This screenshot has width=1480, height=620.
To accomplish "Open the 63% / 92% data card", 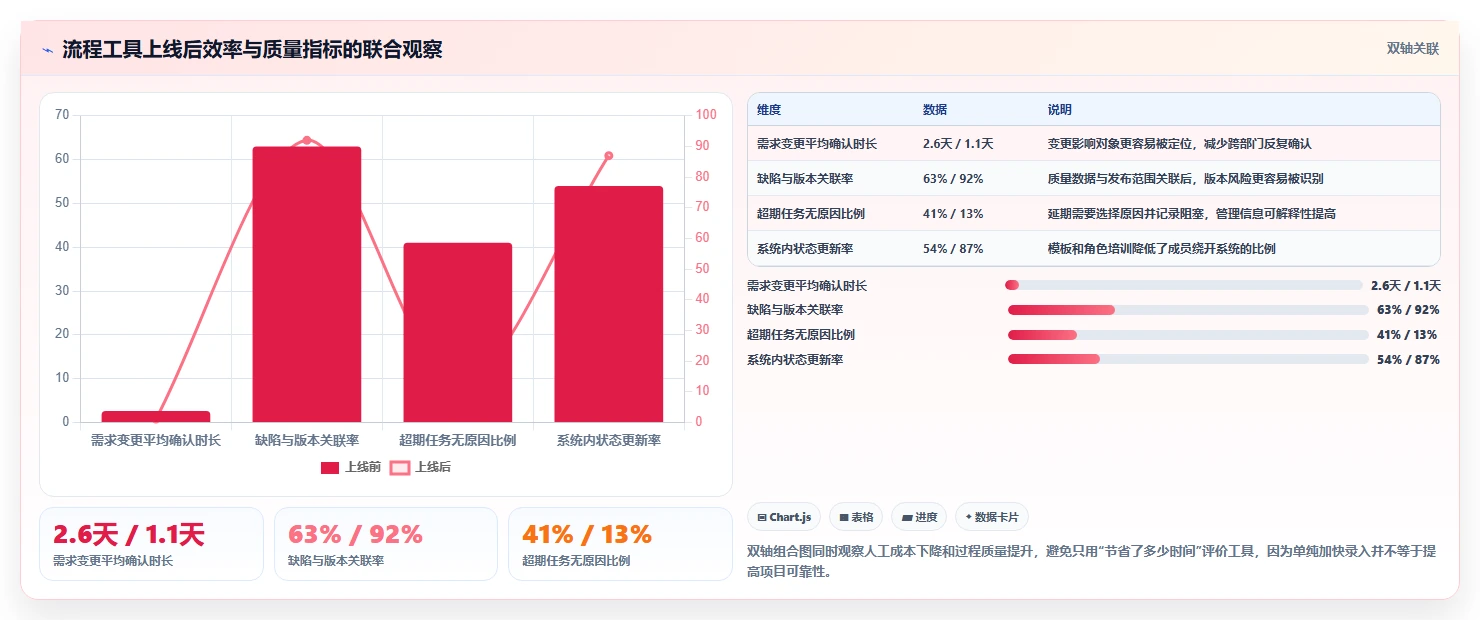I will pyautogui.click(x=385, y=544).
